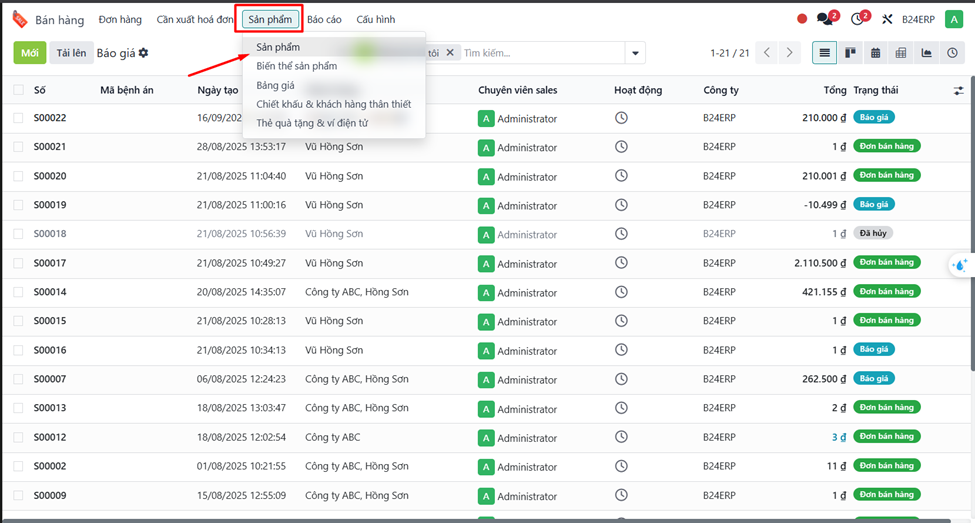Click the Tải lên button
This screenshot has width=975, height=523.
[70, 53]
